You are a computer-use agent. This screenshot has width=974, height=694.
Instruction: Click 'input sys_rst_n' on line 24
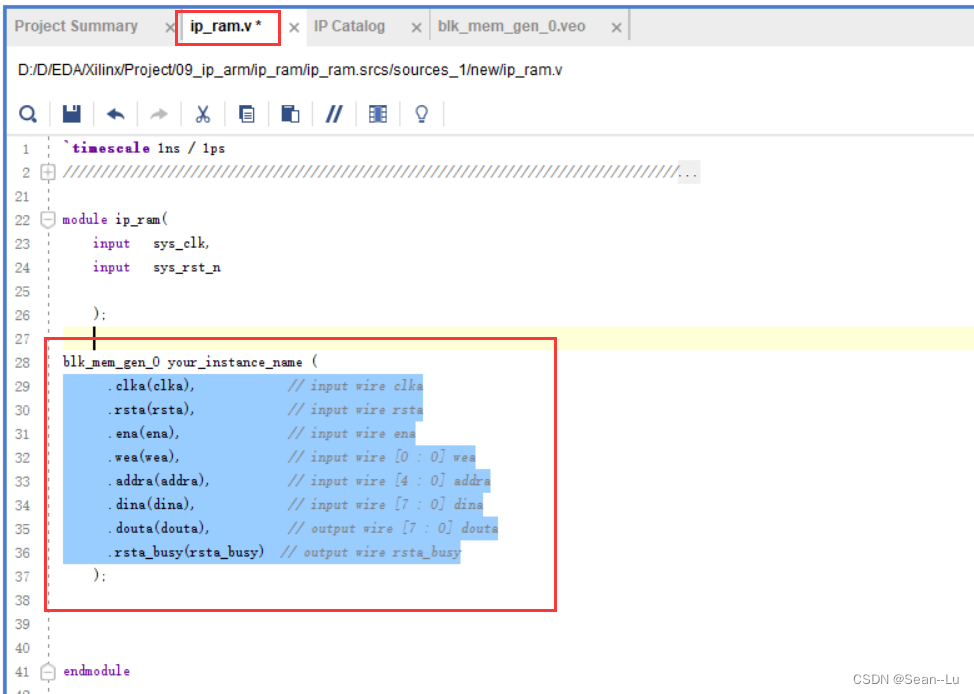click(x=157, y=267)
